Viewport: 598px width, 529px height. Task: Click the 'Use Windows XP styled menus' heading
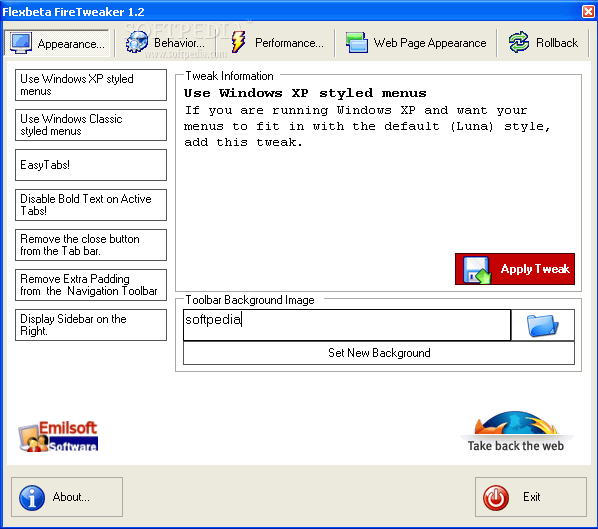[305, 93]
